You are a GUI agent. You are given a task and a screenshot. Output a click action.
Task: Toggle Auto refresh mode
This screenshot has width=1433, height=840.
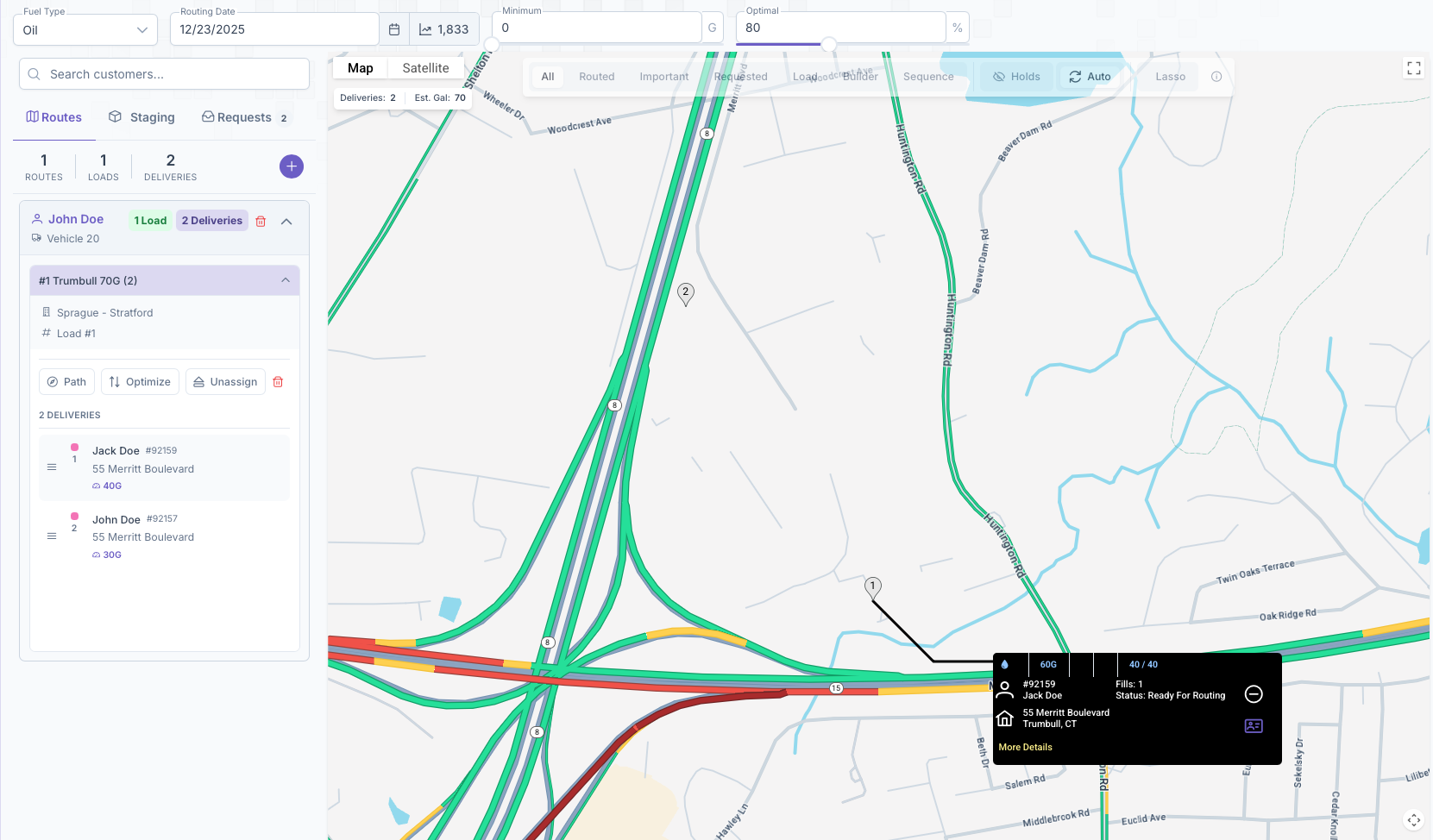point(1090,77)
